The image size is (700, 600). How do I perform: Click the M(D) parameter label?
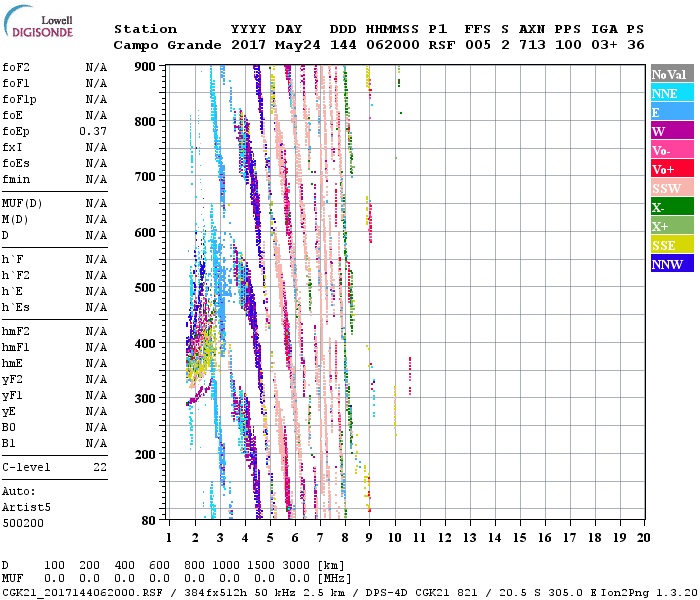coord(15,220)
